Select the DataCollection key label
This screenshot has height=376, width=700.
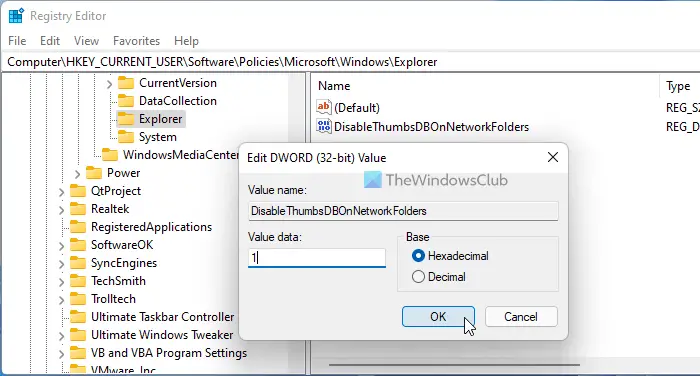tap(178, 101)
